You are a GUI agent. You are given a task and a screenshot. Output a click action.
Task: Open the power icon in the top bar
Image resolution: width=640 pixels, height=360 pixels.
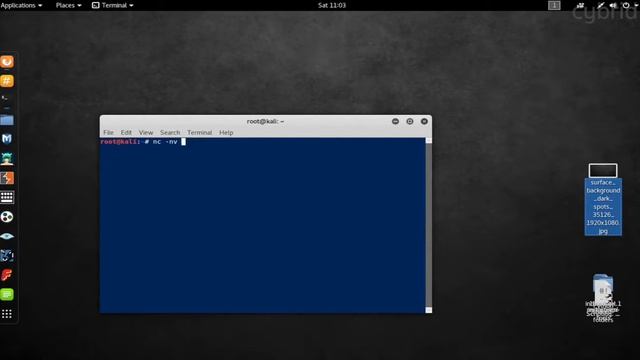[x=626, y=5]
